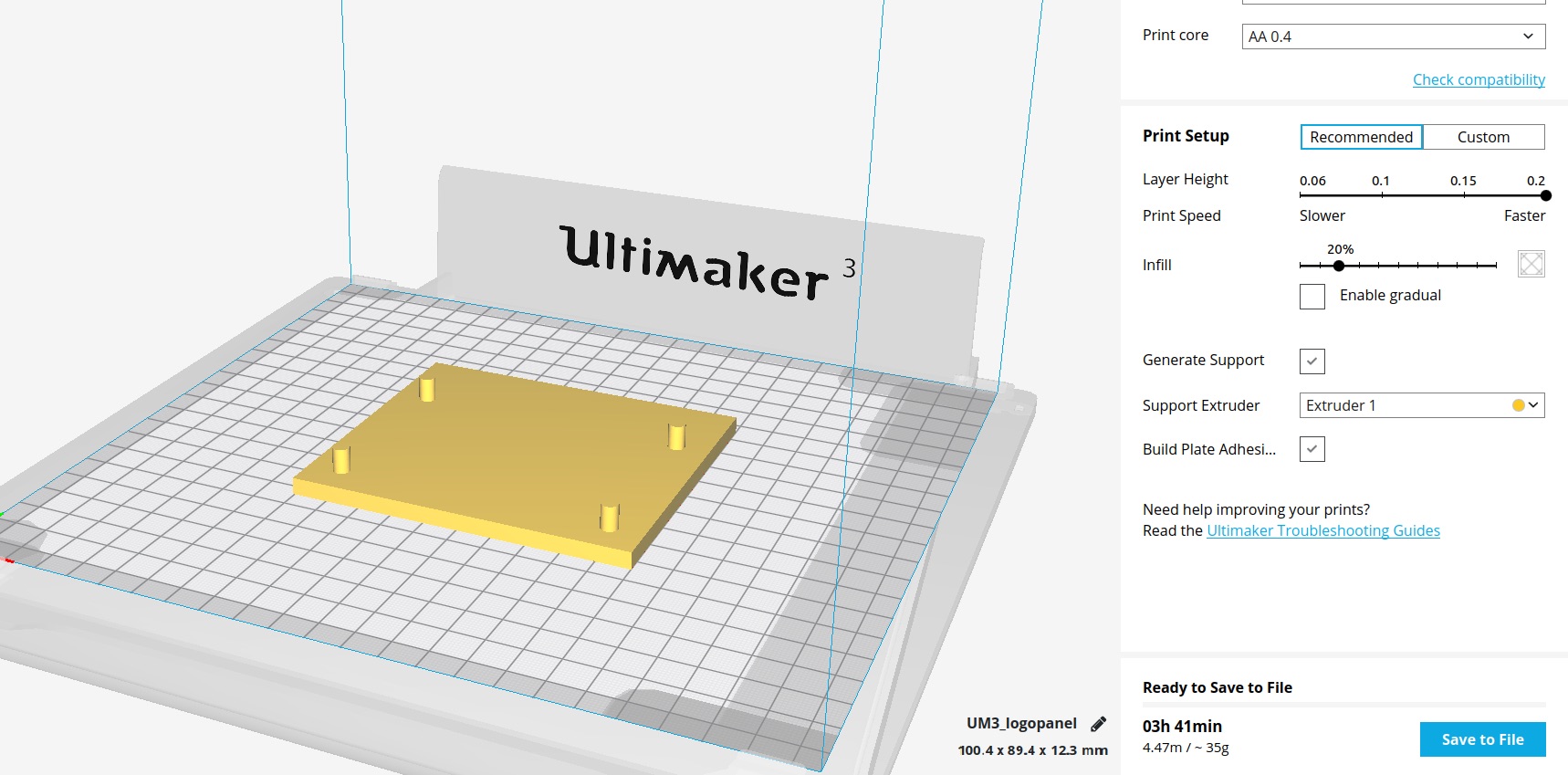Open the Ultimaker Troubleshooting Guides link
Image resolution: width=1568 pixels, height=775 pixels.
click(x=1323, y=530)
